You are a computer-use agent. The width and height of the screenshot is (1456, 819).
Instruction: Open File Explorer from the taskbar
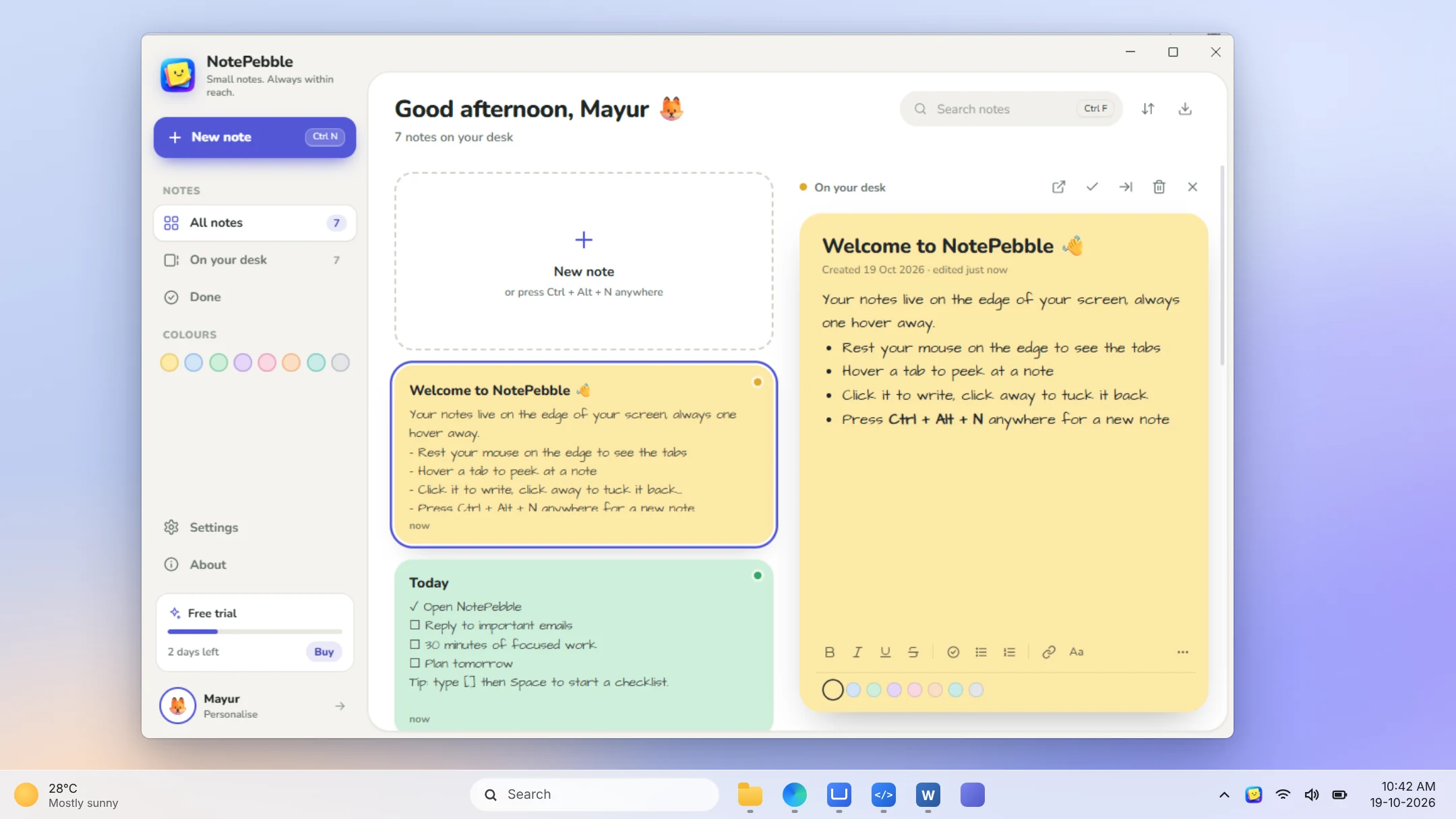point(750,795)
